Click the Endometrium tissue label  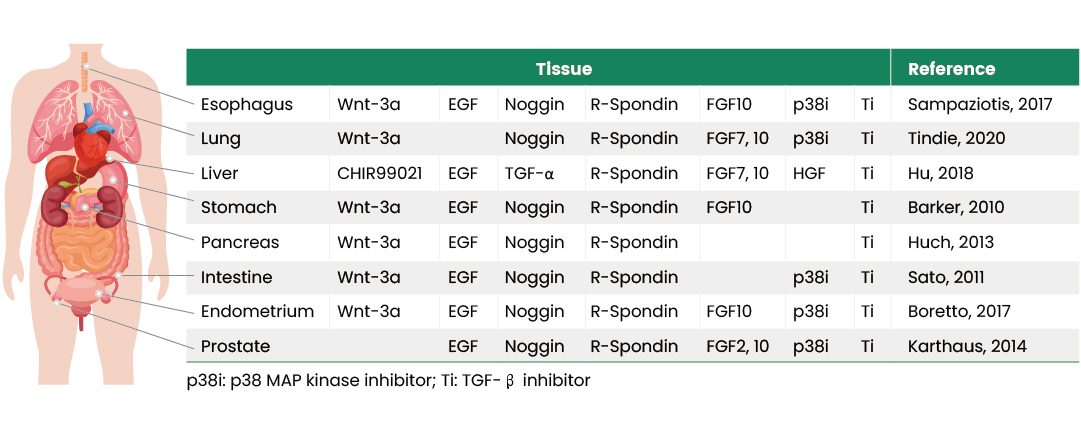point(257,311)
